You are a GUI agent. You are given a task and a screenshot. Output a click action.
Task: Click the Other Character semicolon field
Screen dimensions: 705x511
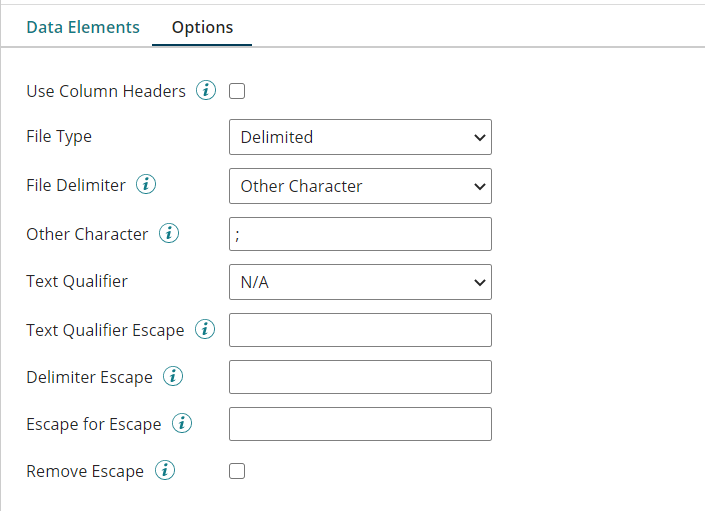[360, 234]
